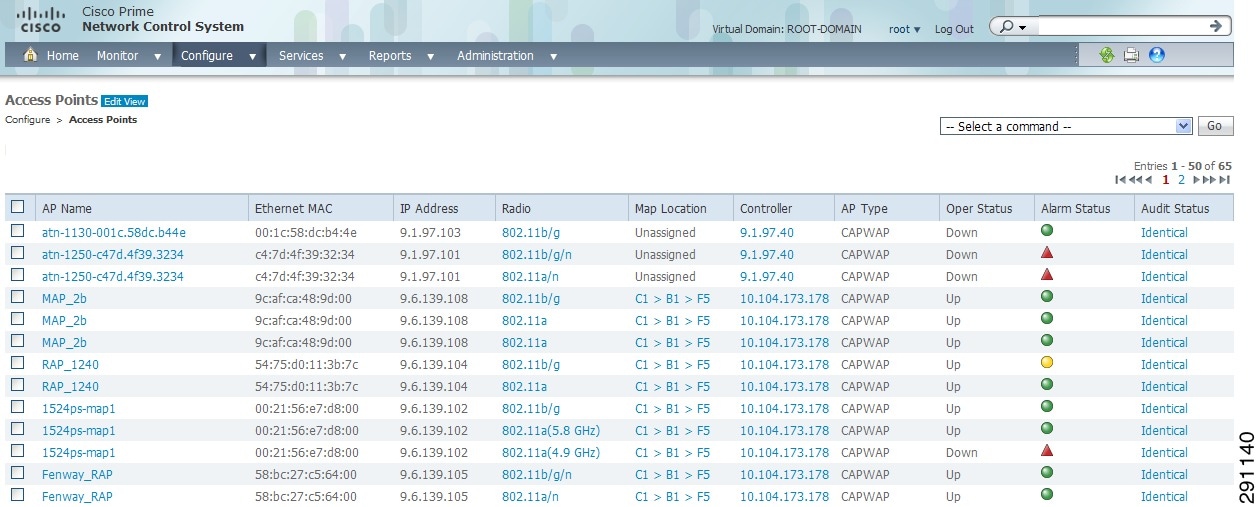1259x507 pixels.
Task: Expand the Administration menu arrow
Action: (553, 56)
